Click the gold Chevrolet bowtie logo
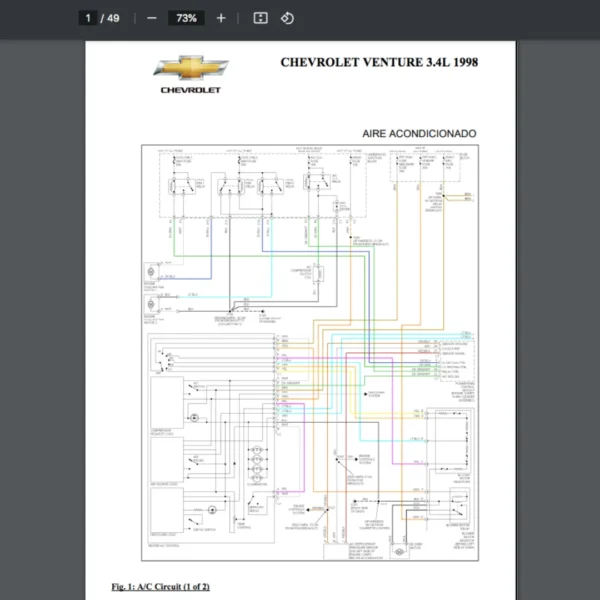The image size is (600, 600). pos(191,68)
